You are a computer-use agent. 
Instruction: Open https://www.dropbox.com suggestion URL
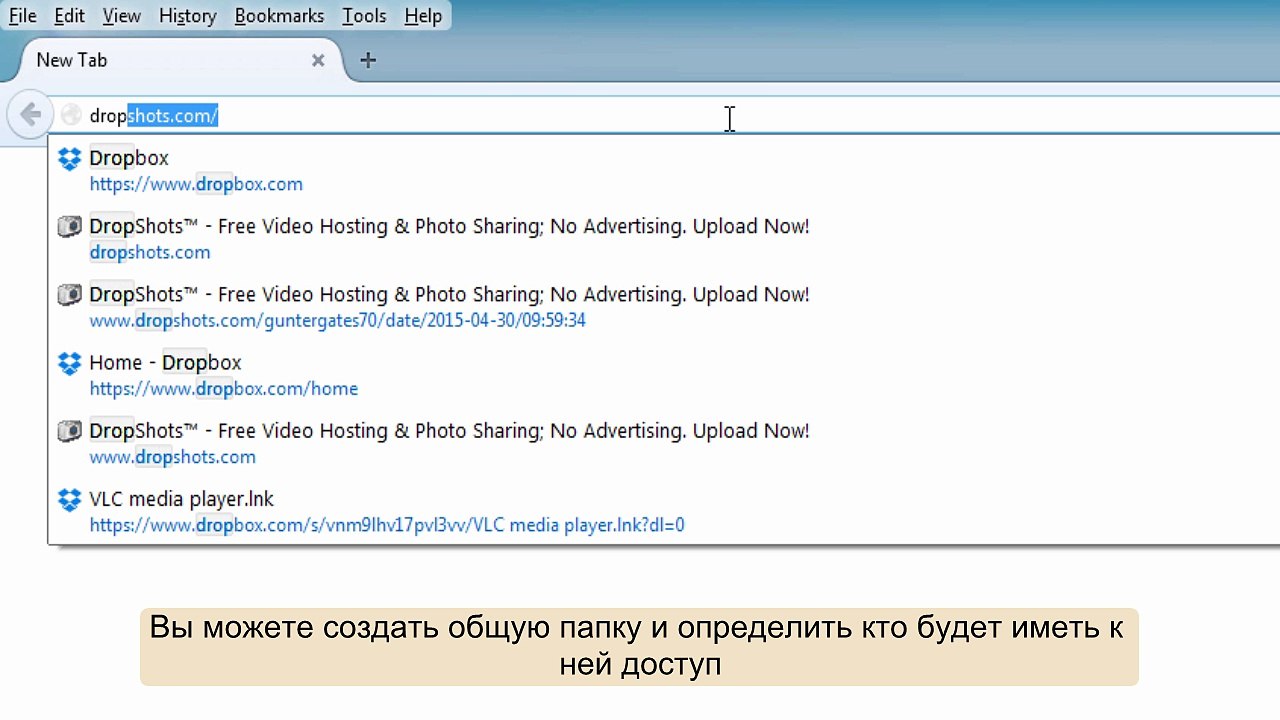[196, 184]
